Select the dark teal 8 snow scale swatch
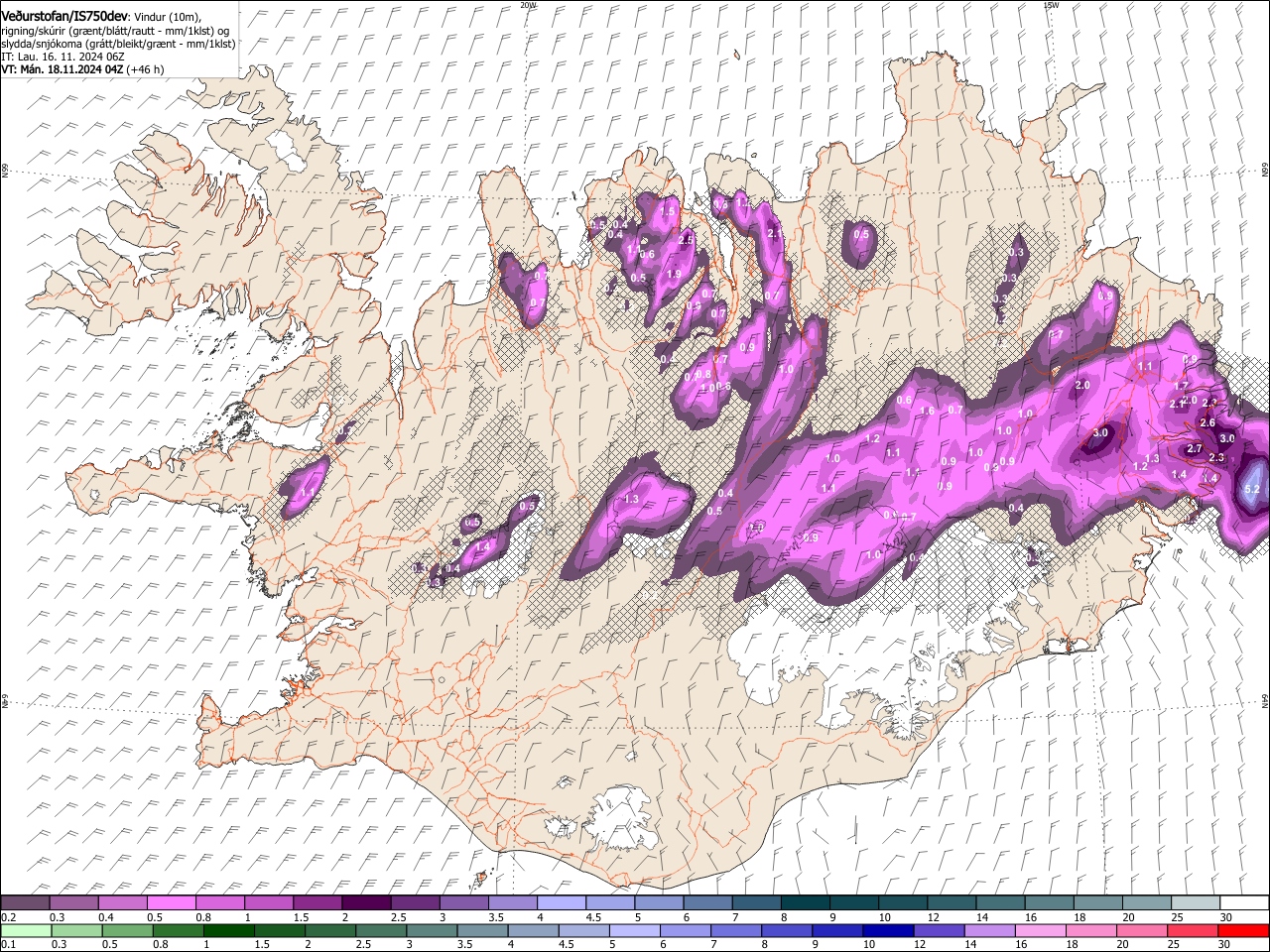 point(806,902)
